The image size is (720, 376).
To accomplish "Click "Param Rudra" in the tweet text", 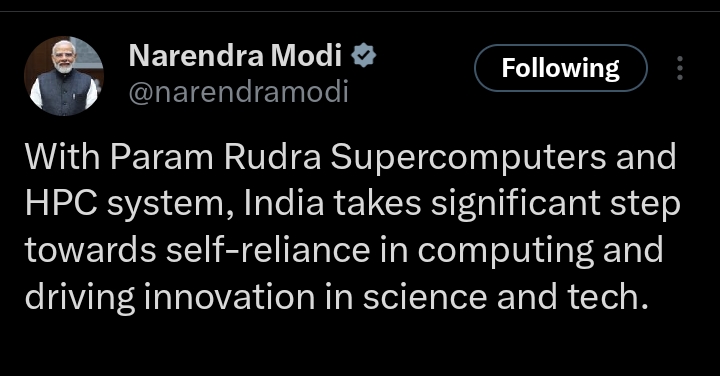I will 215,157.
